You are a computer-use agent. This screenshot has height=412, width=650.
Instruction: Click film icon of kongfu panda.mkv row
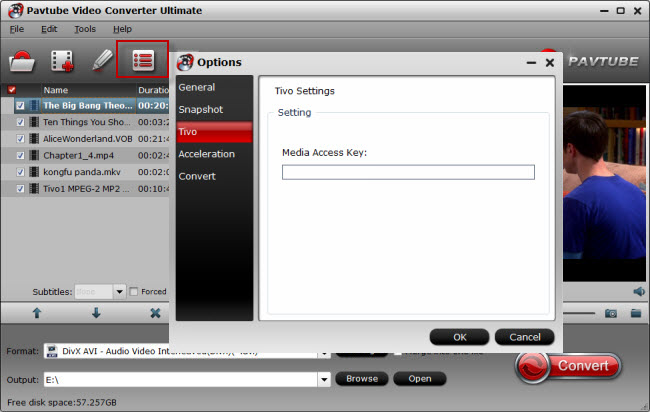[x=34, y=172]
